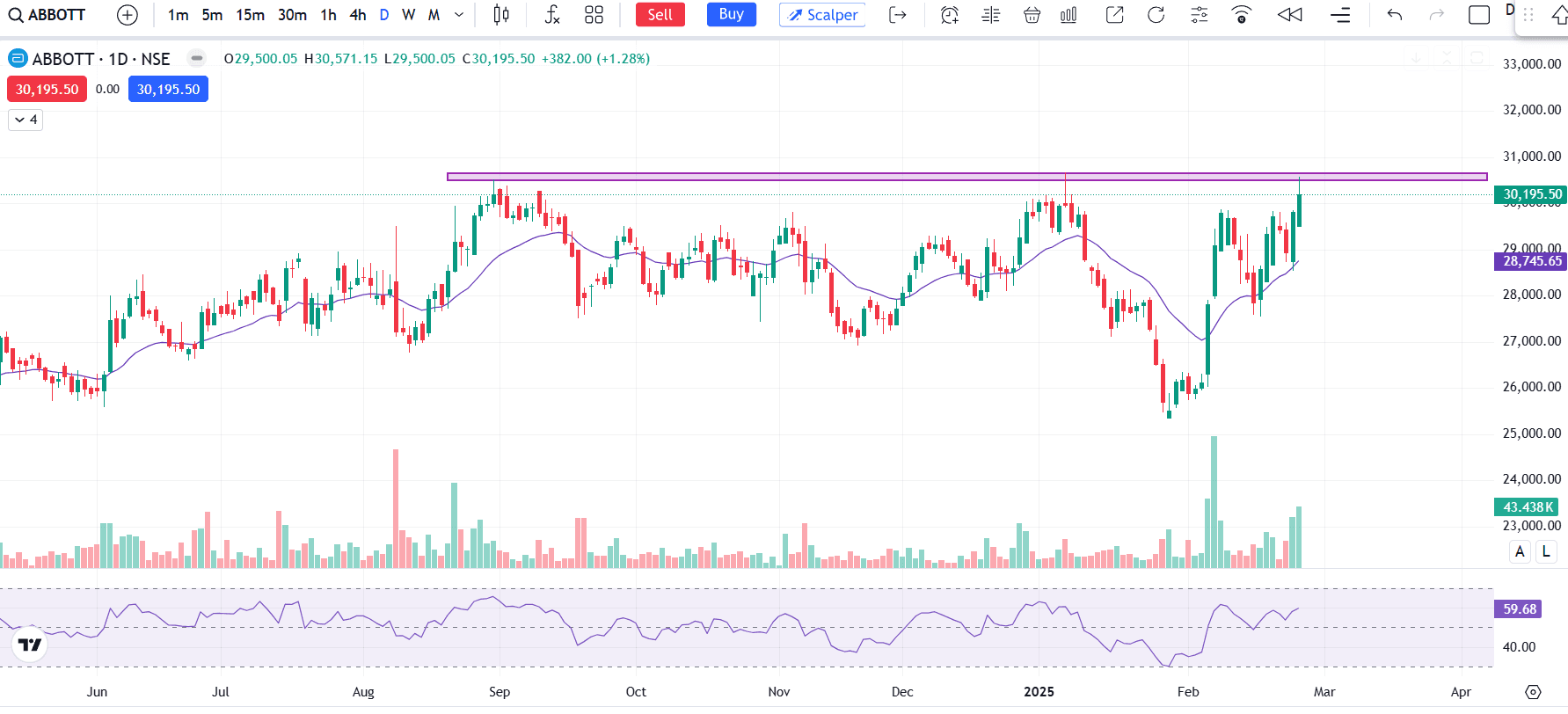Select the 30m interval
Viewport: 1568px width, 714px height.
coord(292,15)
